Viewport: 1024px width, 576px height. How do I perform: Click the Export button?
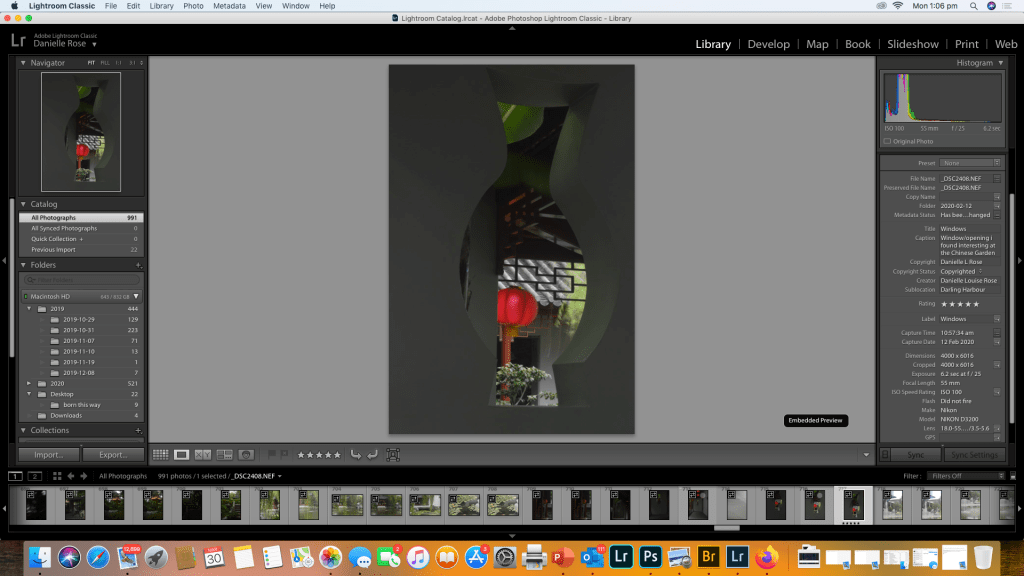pyautogui.click(x=112, y=455)
